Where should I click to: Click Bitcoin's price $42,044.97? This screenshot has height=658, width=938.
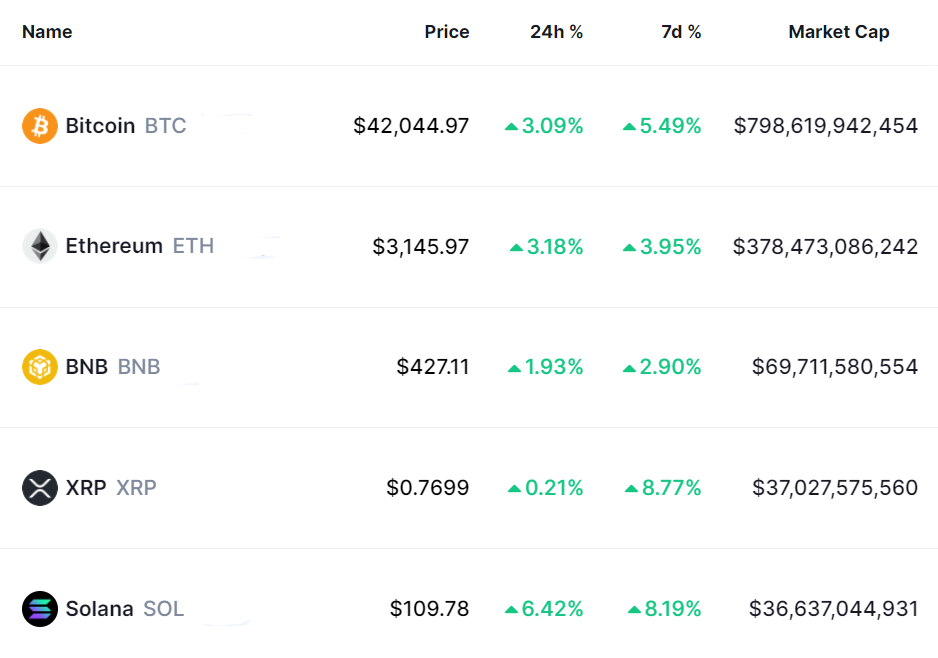pyautogui.click(x=411, y=126)
